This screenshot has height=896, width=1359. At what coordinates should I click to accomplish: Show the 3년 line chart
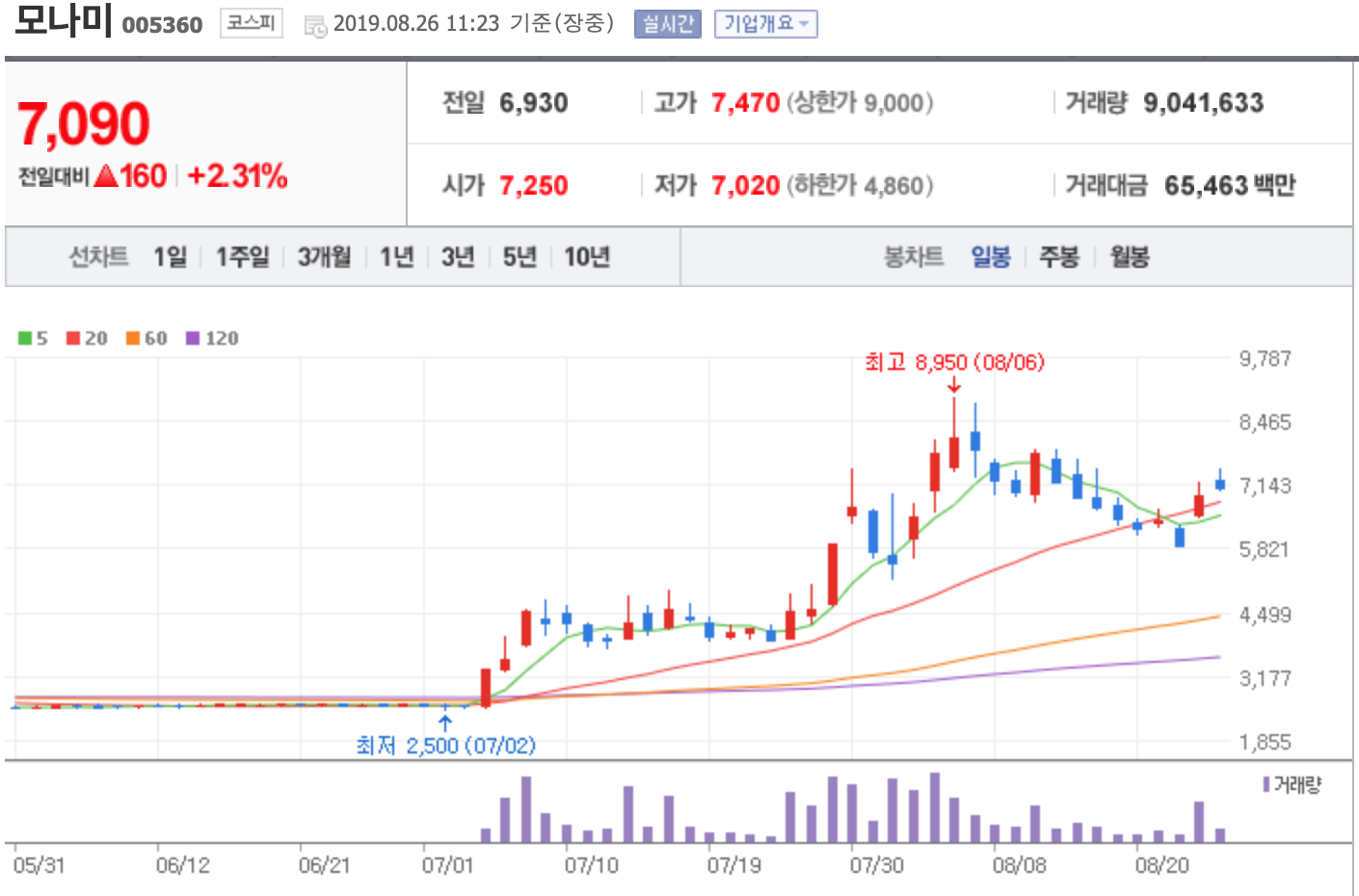pyautogui.click(x=458, y=257)
